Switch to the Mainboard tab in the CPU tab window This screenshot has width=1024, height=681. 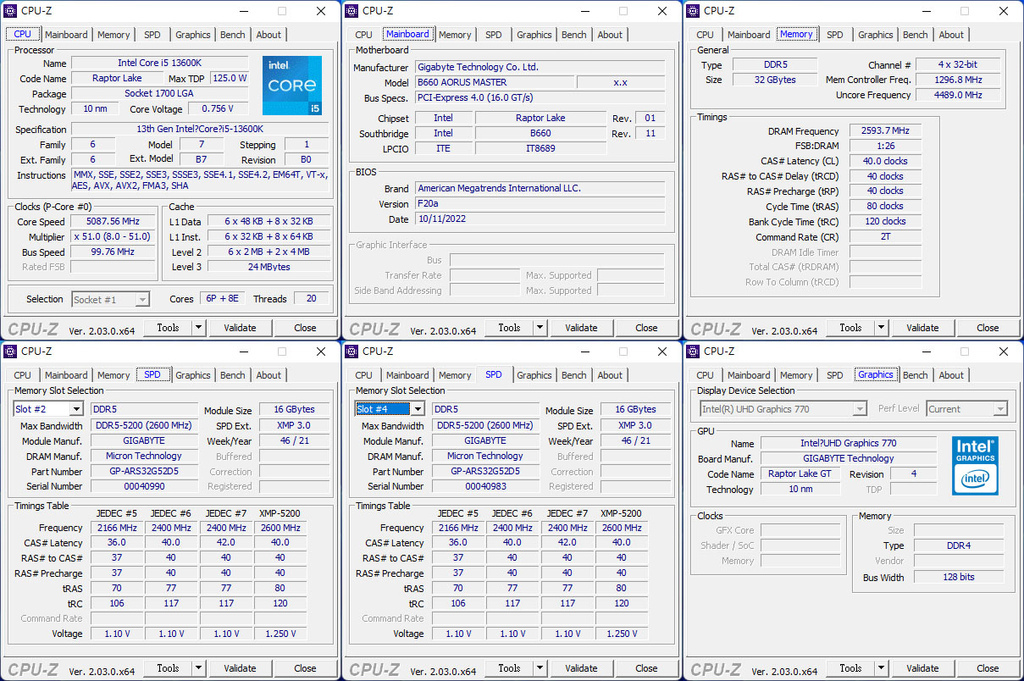[x=66, y=35]
